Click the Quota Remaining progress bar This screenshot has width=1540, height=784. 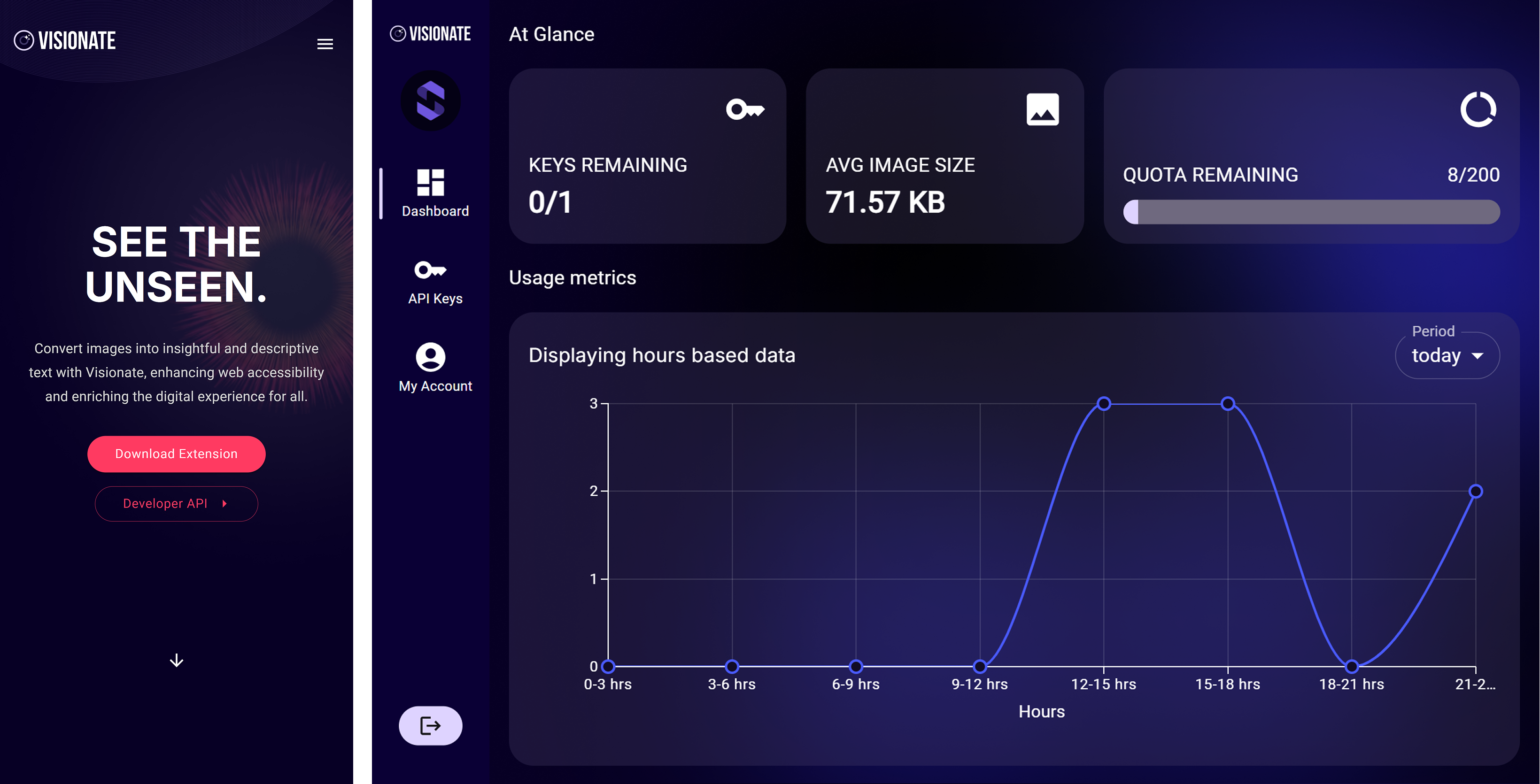tap(1311, 212)
